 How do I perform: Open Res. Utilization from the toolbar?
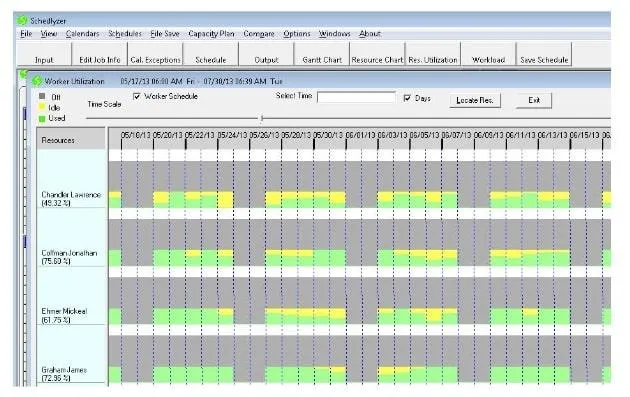[433, 54]
